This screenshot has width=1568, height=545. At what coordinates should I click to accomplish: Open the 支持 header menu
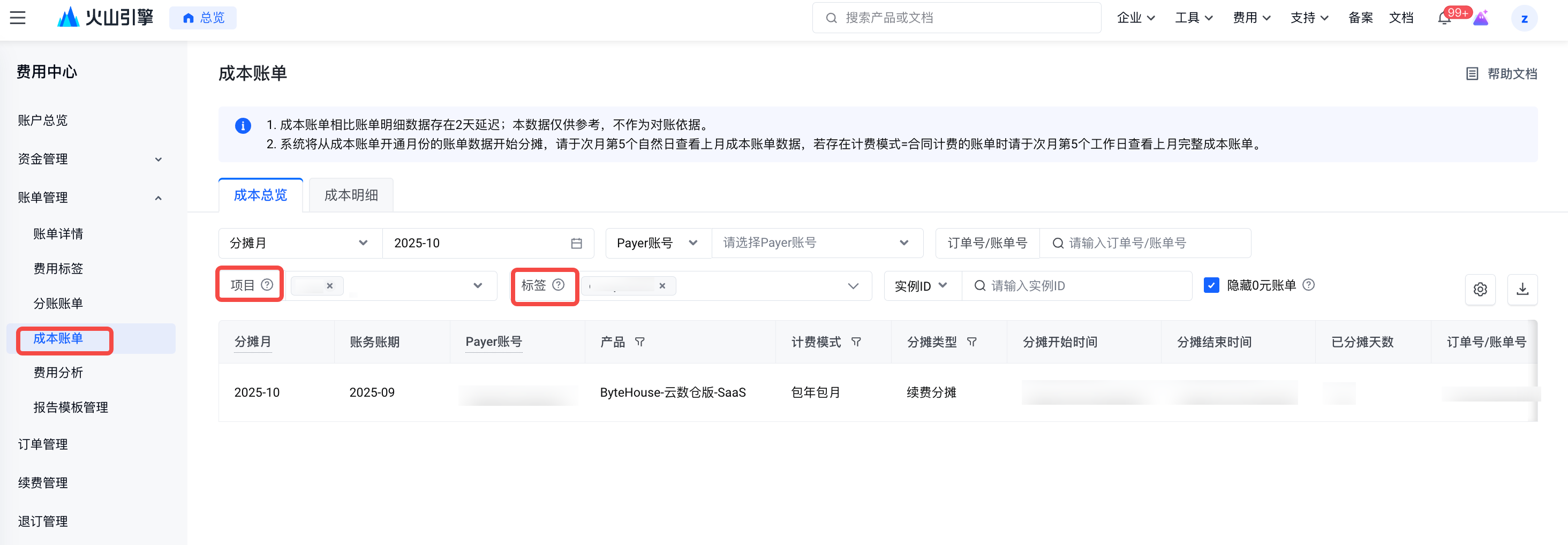tap(1309, 18)
